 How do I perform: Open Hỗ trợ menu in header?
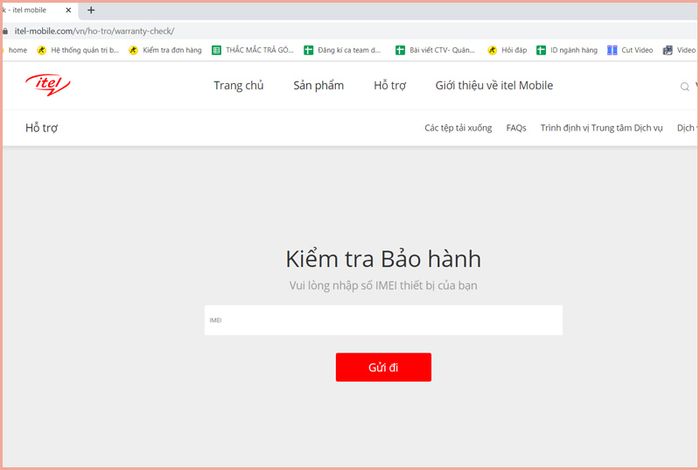(390, 85)
